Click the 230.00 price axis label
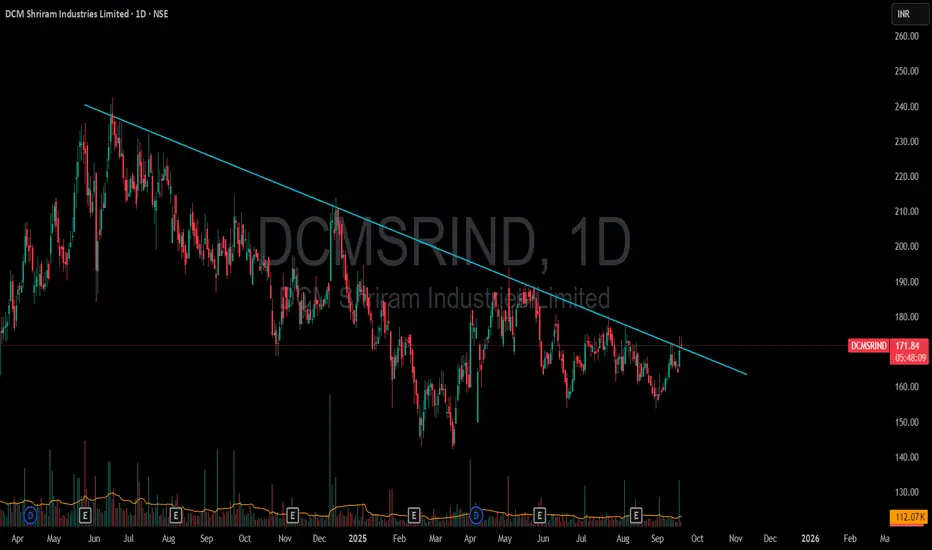This screenshot has width=932, height=550. [x=906, y=142]
